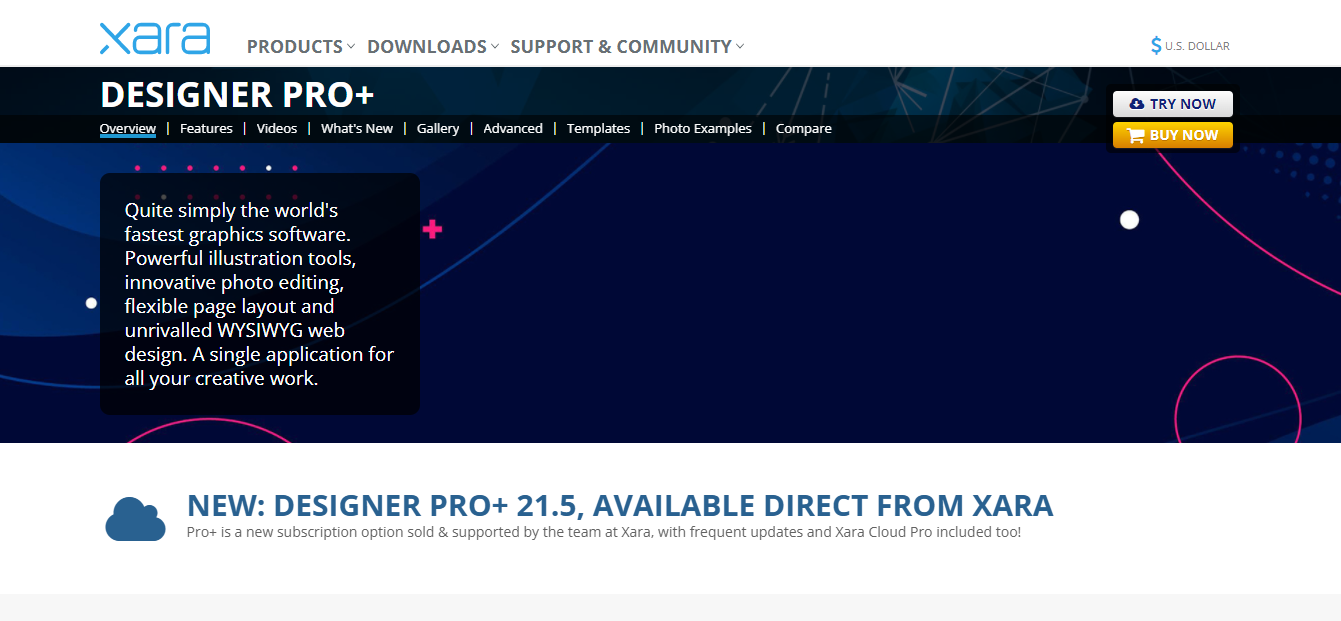Click the Pro+ subscription description text
Screen dimensions: 1341x621
pyautogui.click(x=604, y=532)
